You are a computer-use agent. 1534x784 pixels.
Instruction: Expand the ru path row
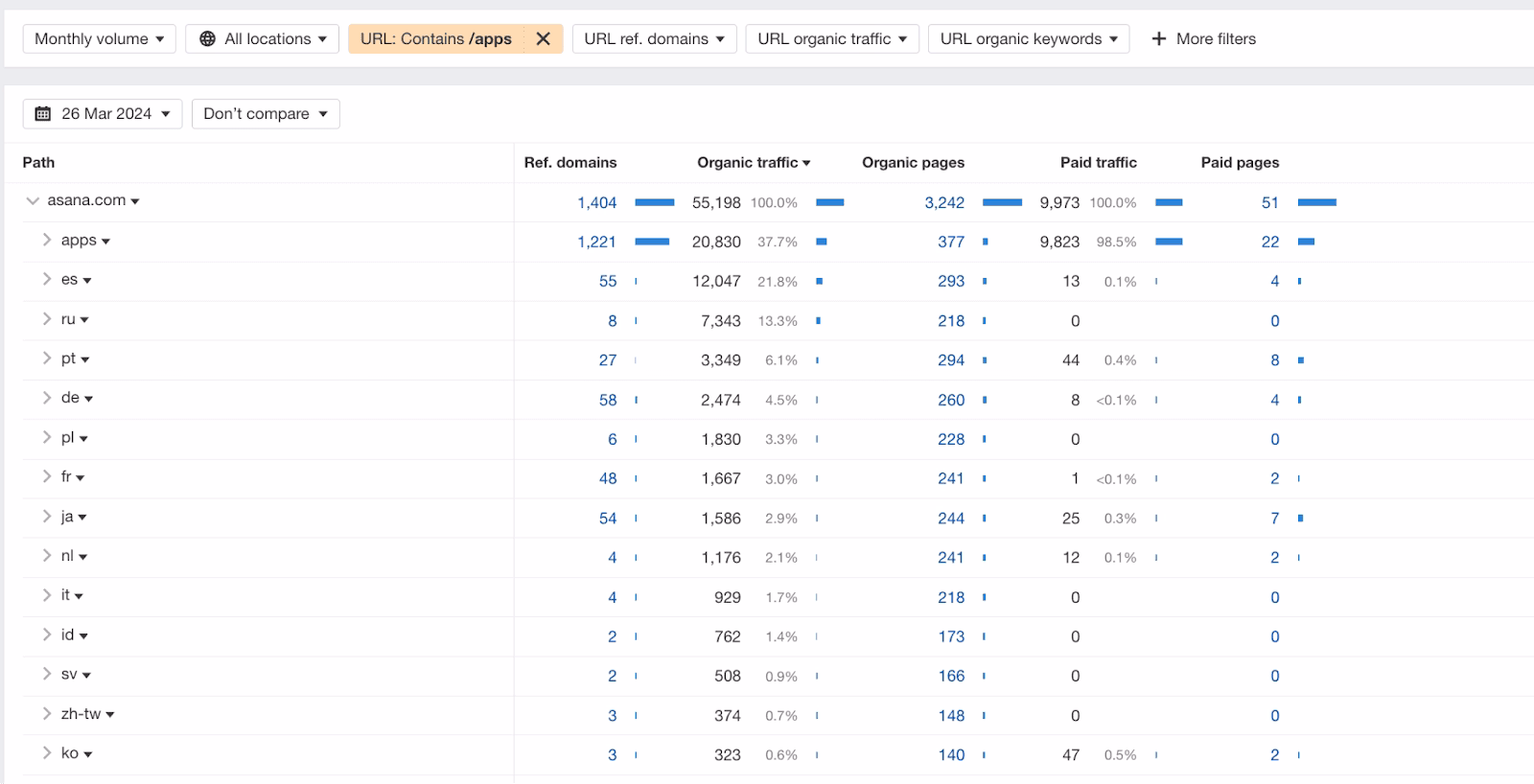click(x=46, y=319)
